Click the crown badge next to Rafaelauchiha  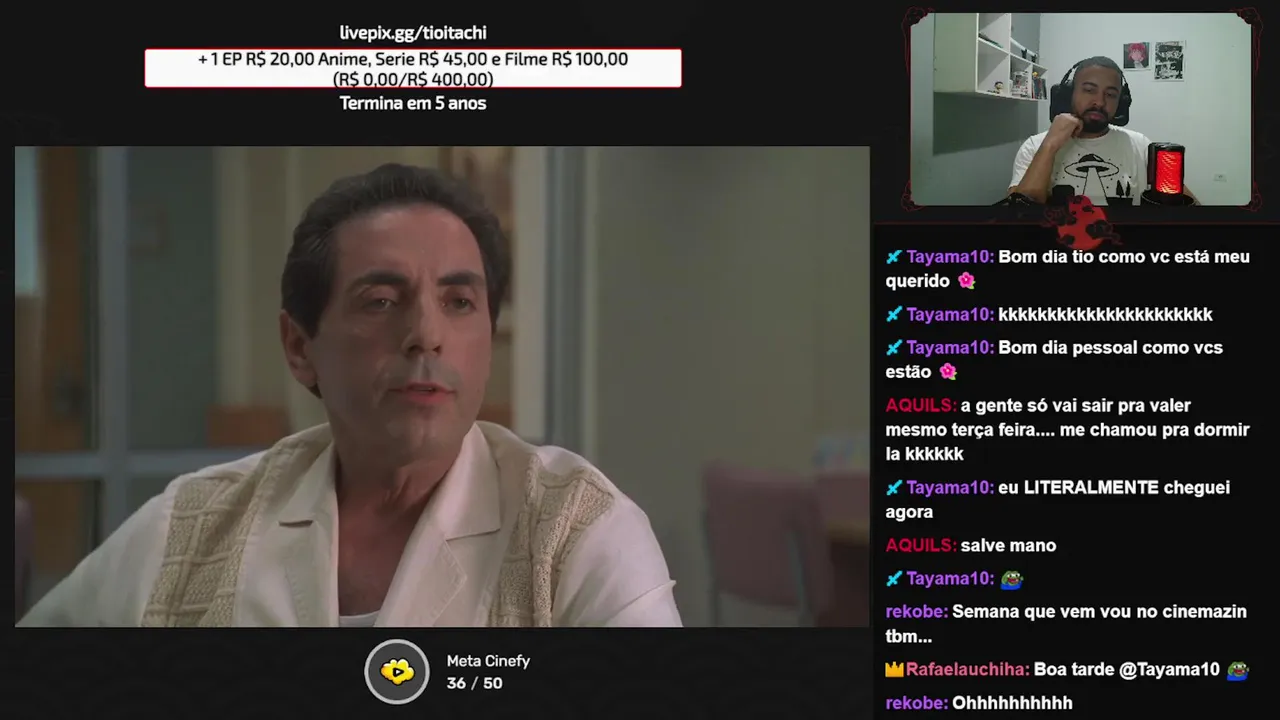click(894, 669)
